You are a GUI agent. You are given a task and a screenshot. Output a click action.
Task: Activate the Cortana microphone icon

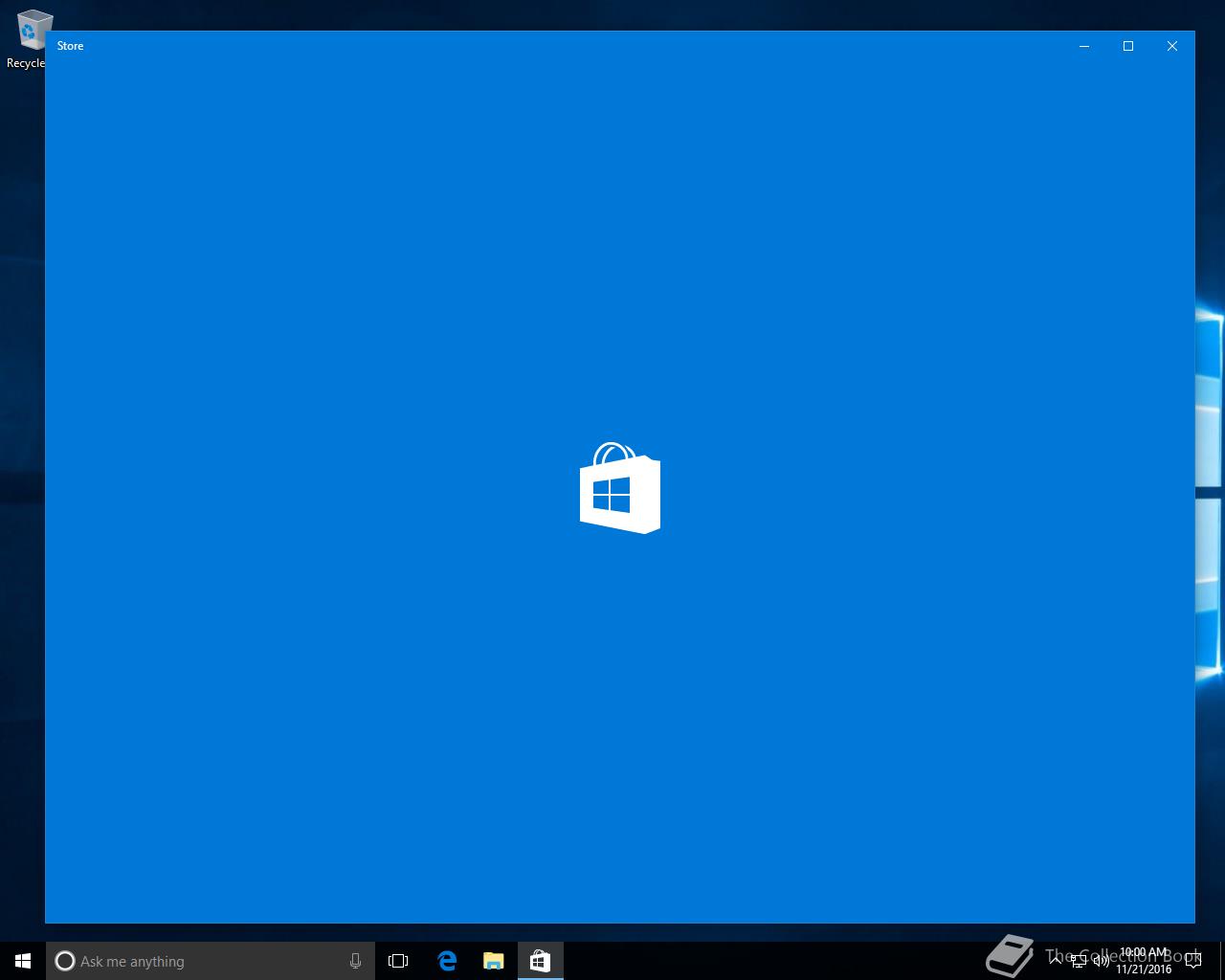[x=355, y=961]
